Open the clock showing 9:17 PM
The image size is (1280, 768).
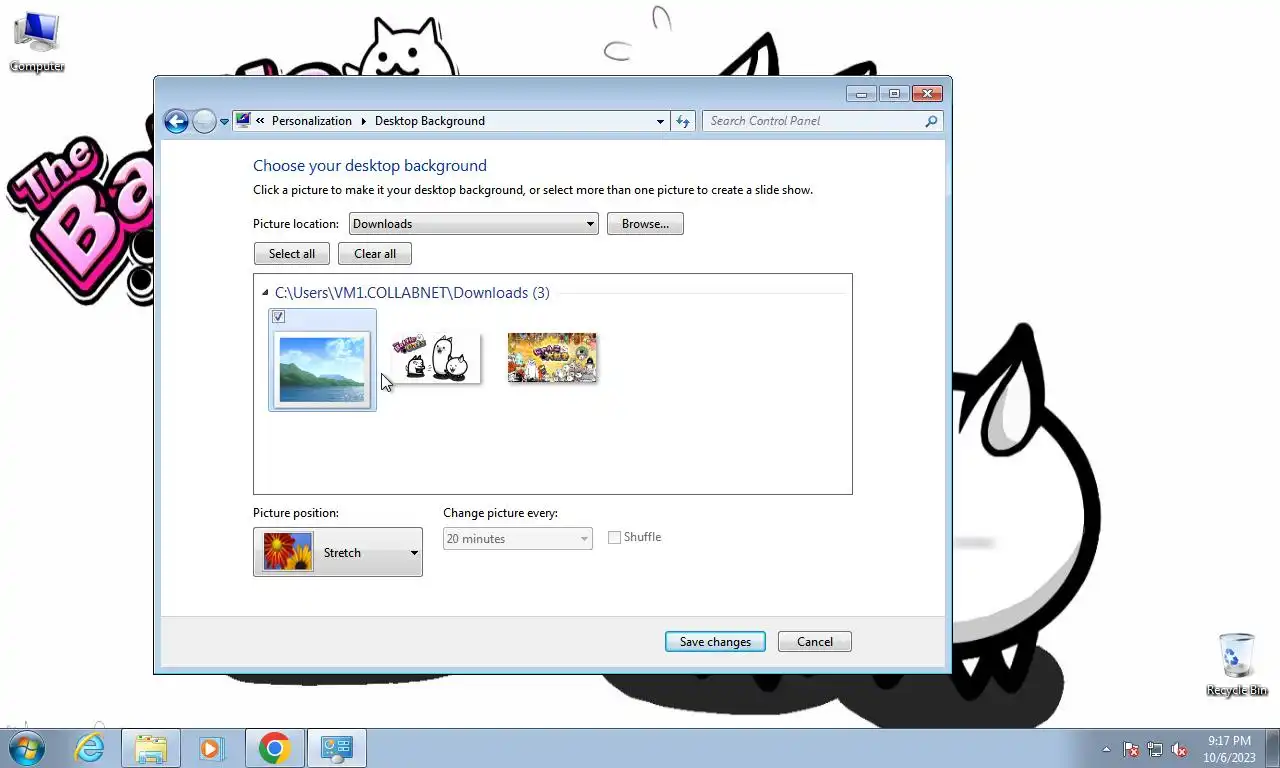click(1229, 749)
